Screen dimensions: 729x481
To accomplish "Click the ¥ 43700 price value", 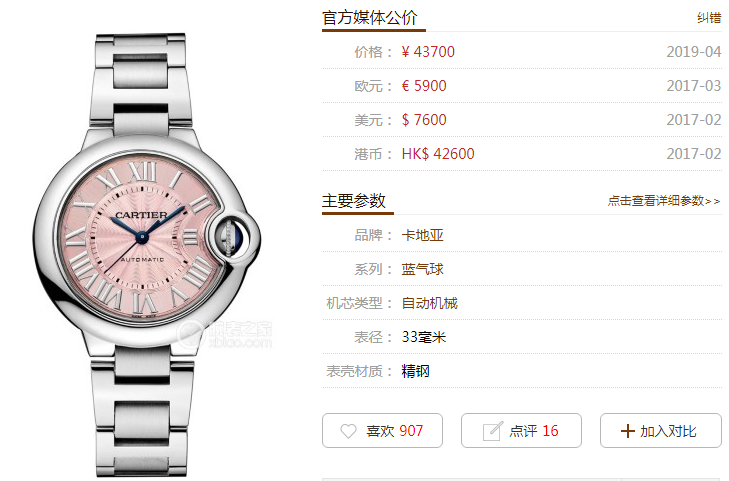I will [x=428, y=52].
